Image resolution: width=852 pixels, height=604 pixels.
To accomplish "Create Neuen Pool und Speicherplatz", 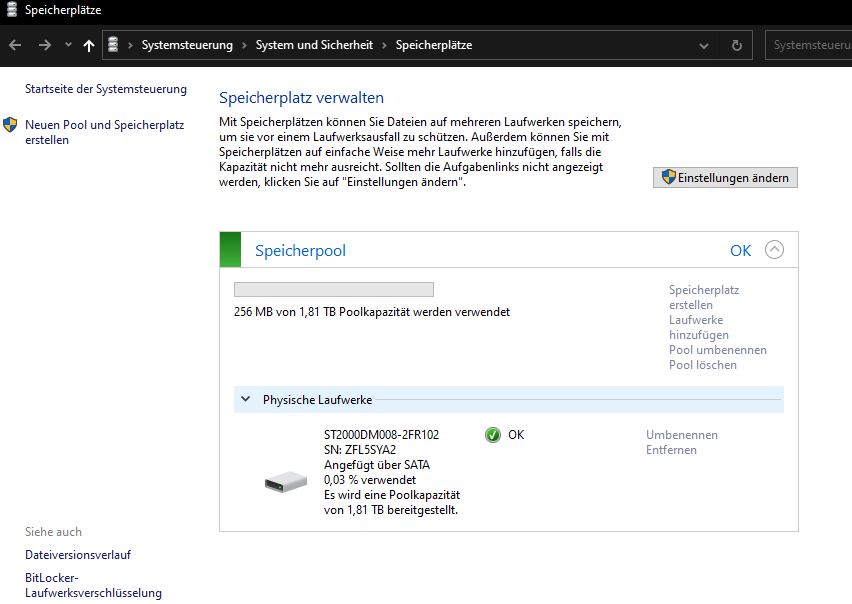I will (x=104, y=132).
